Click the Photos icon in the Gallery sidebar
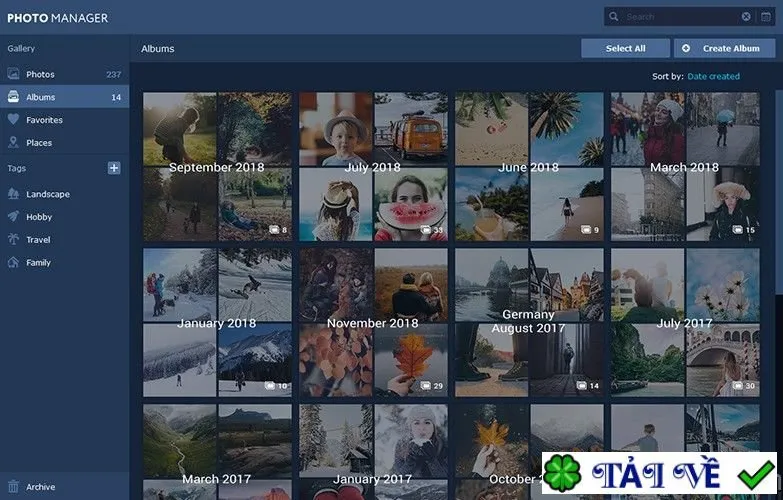Screen dimensions: 783x500 13,74
